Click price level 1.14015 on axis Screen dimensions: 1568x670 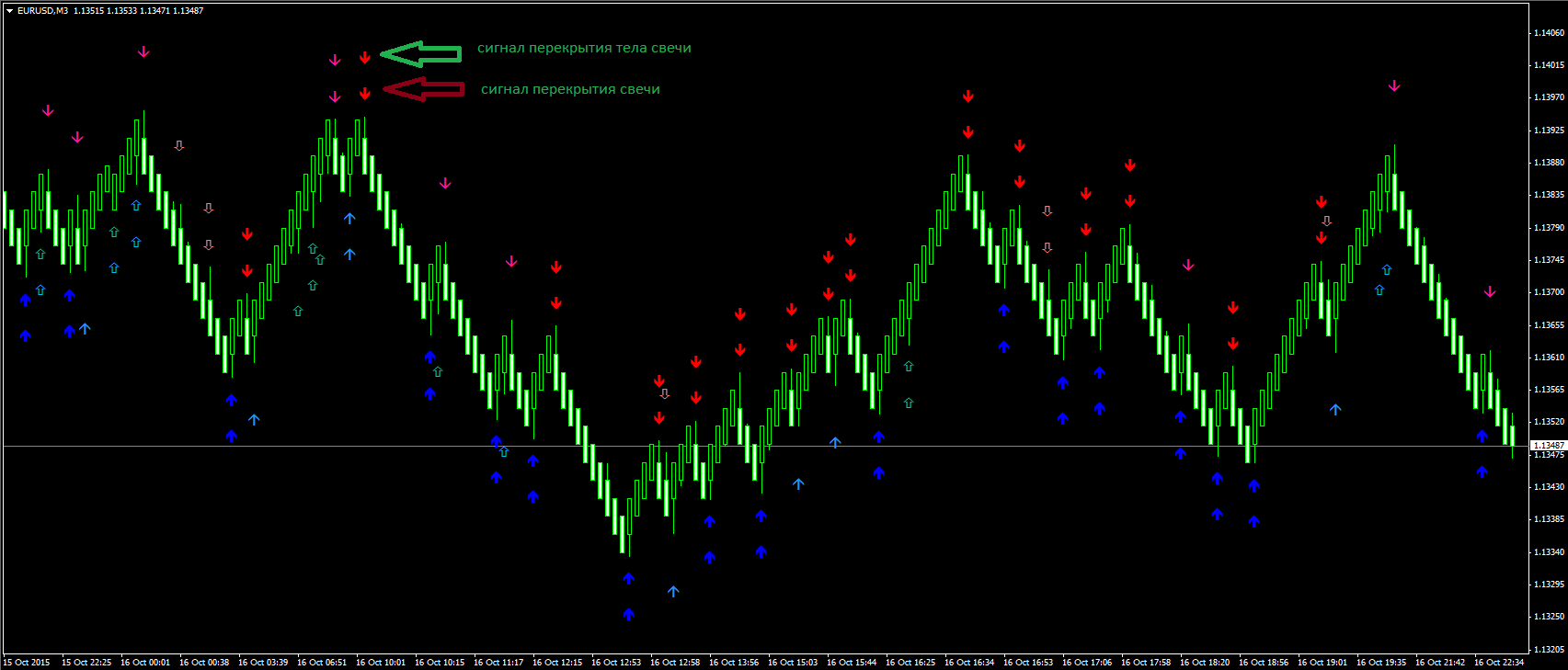pos(1549,65)
